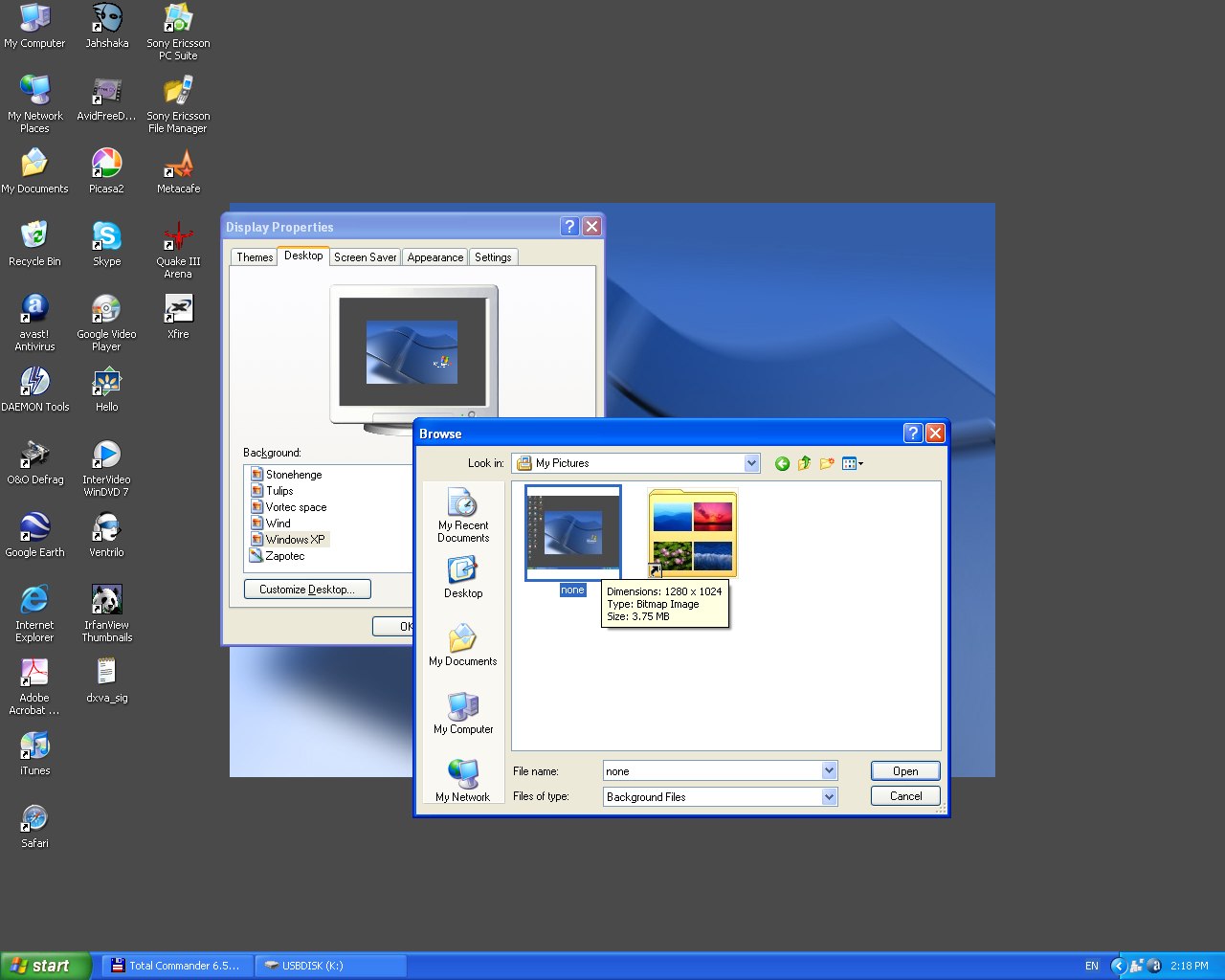Open the Appearance tab
This screenshot has width=1225, height=980.
[434, 257]
